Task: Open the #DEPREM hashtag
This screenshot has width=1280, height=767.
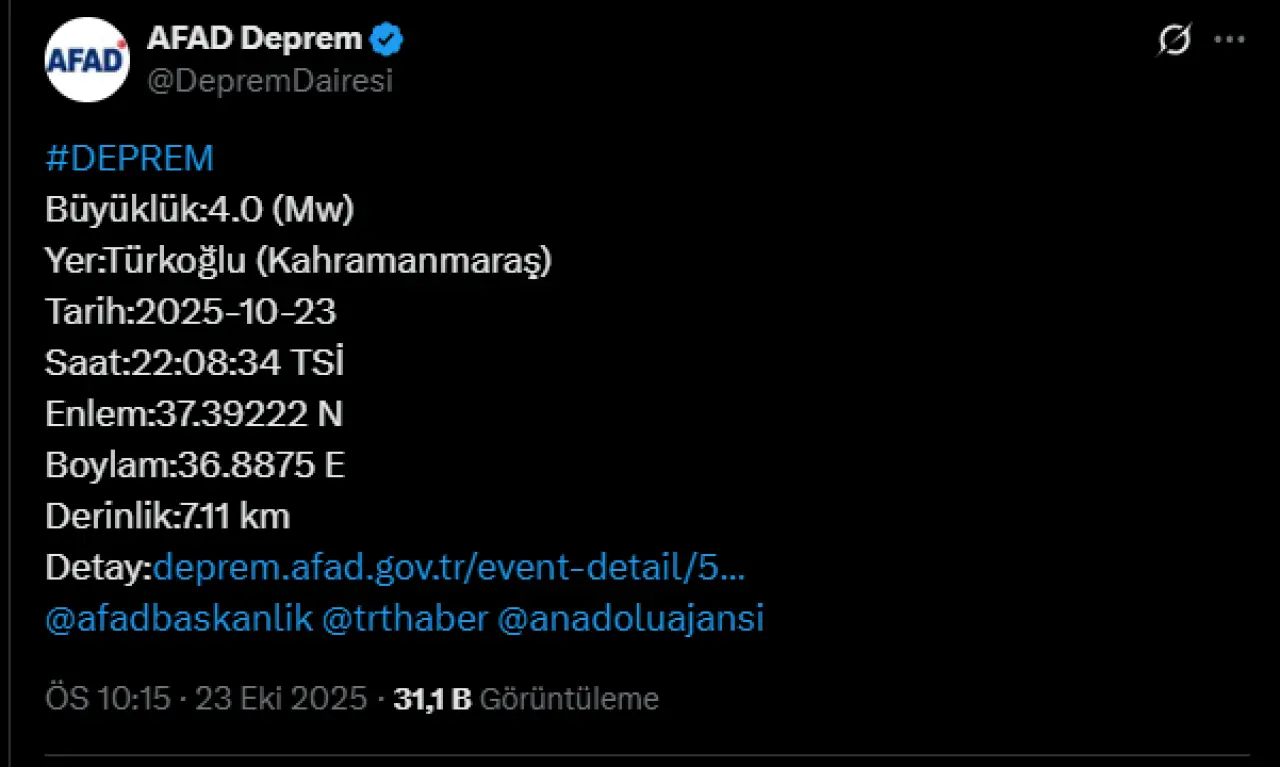Action: pos(130,159)
